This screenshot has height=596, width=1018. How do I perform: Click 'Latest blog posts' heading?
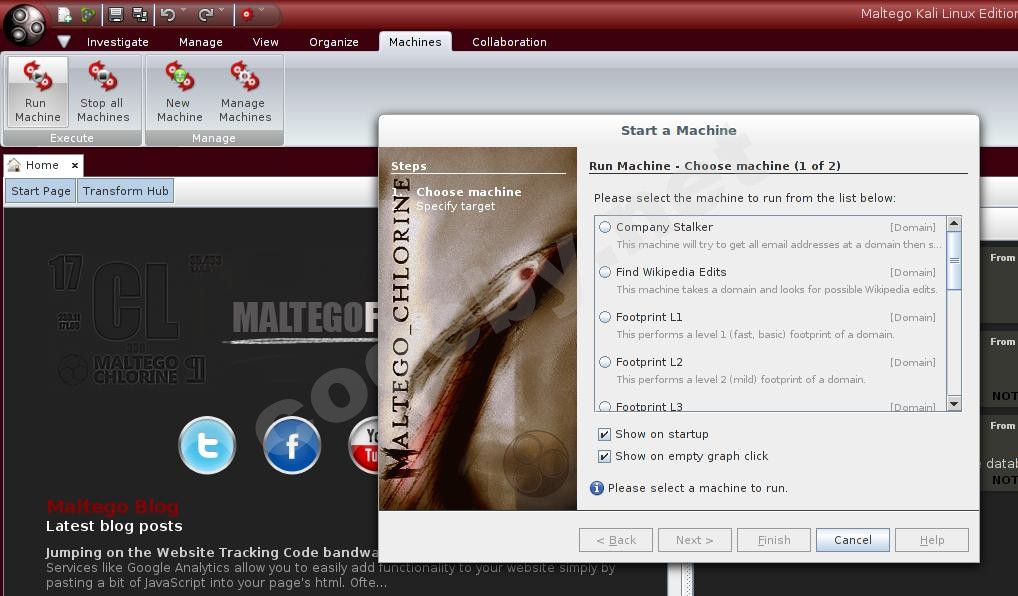[x=114, y=526]
